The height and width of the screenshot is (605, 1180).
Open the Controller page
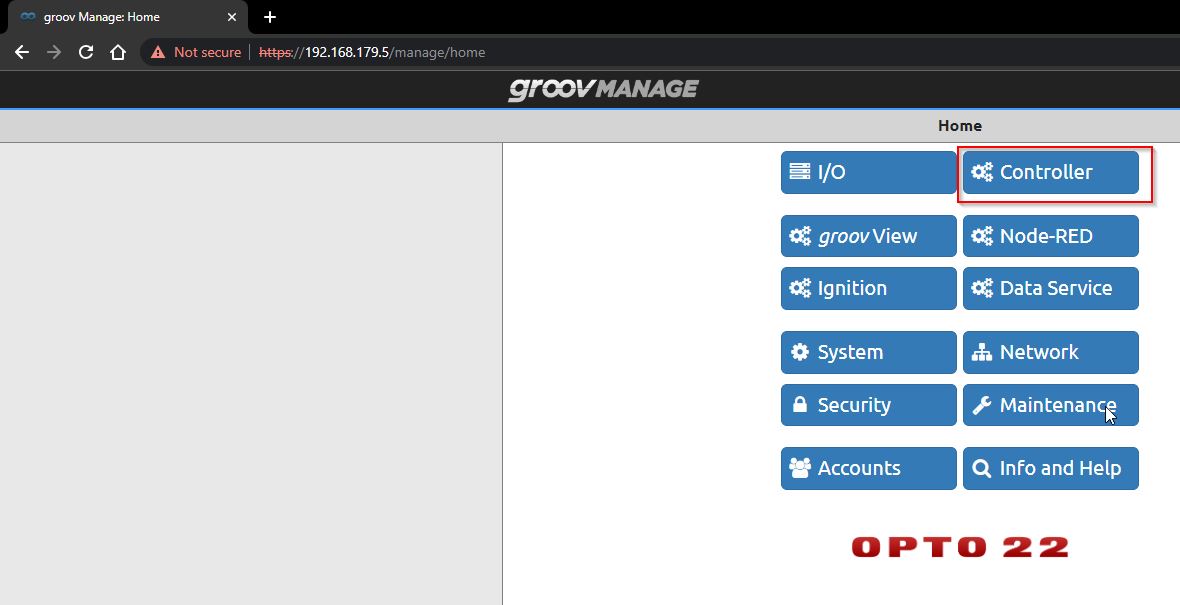click(1051, 172)
